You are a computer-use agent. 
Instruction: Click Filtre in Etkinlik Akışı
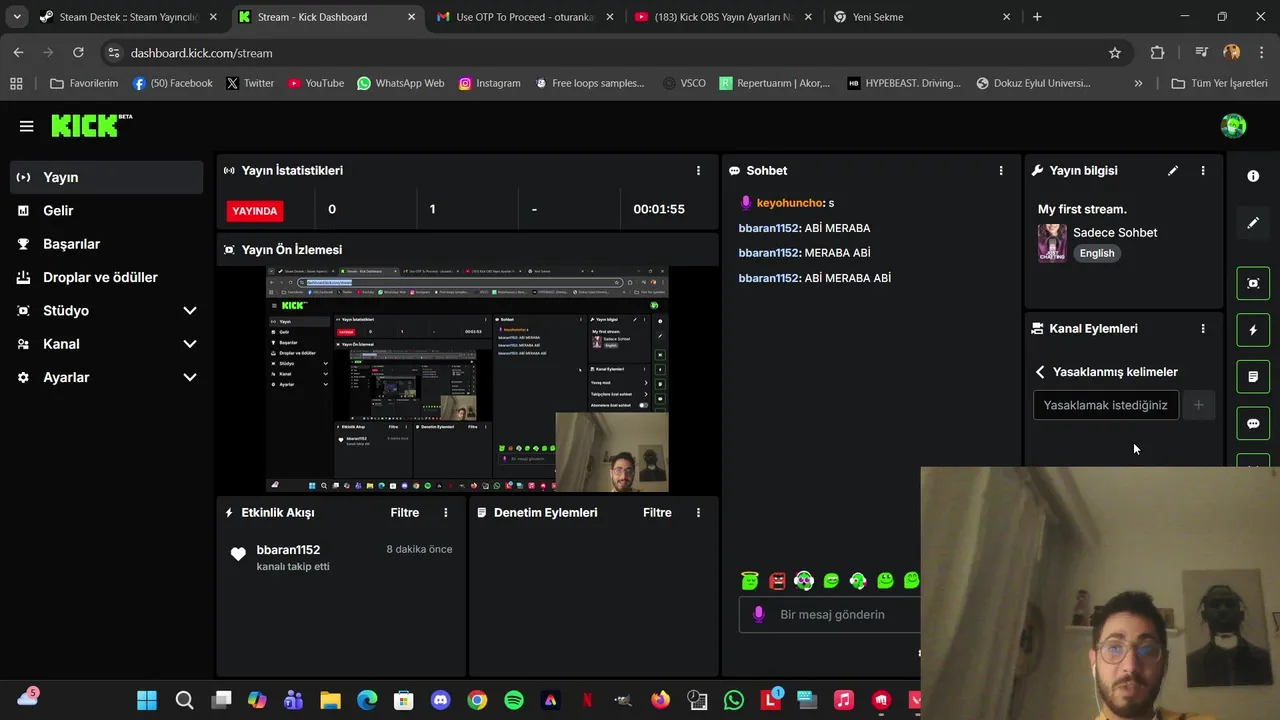405,512
